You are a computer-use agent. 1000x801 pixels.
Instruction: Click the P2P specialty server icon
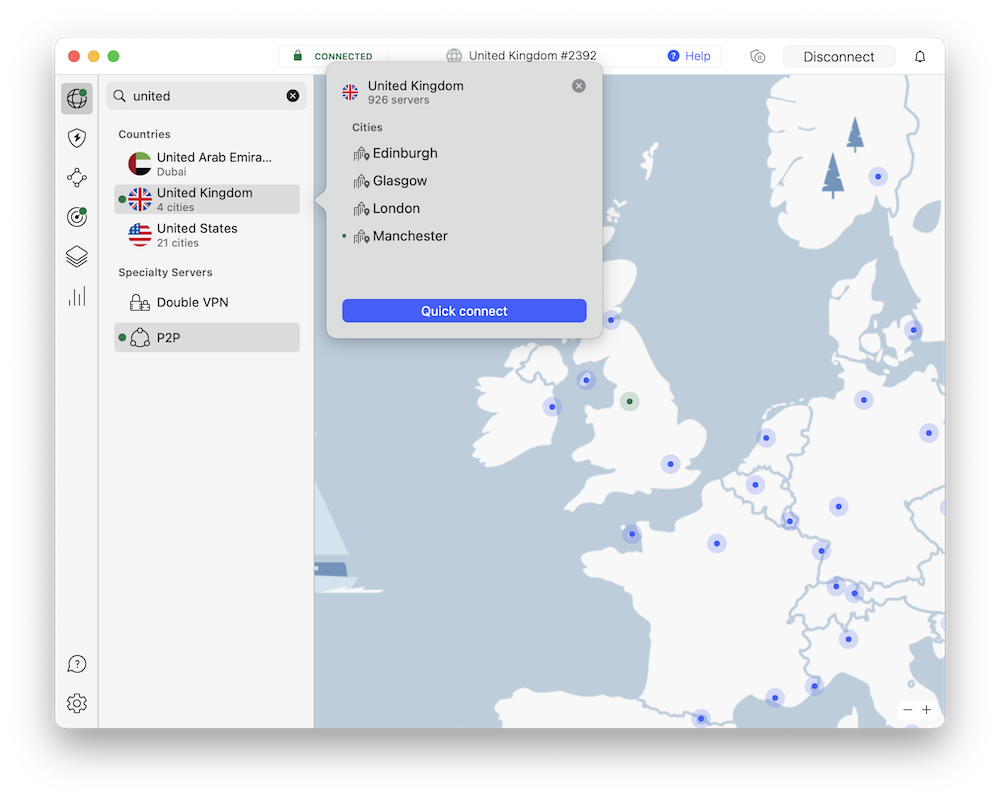coord(140,337)
